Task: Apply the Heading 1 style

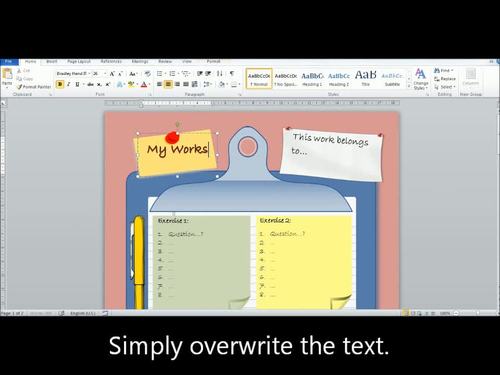Action: point(312,79)
